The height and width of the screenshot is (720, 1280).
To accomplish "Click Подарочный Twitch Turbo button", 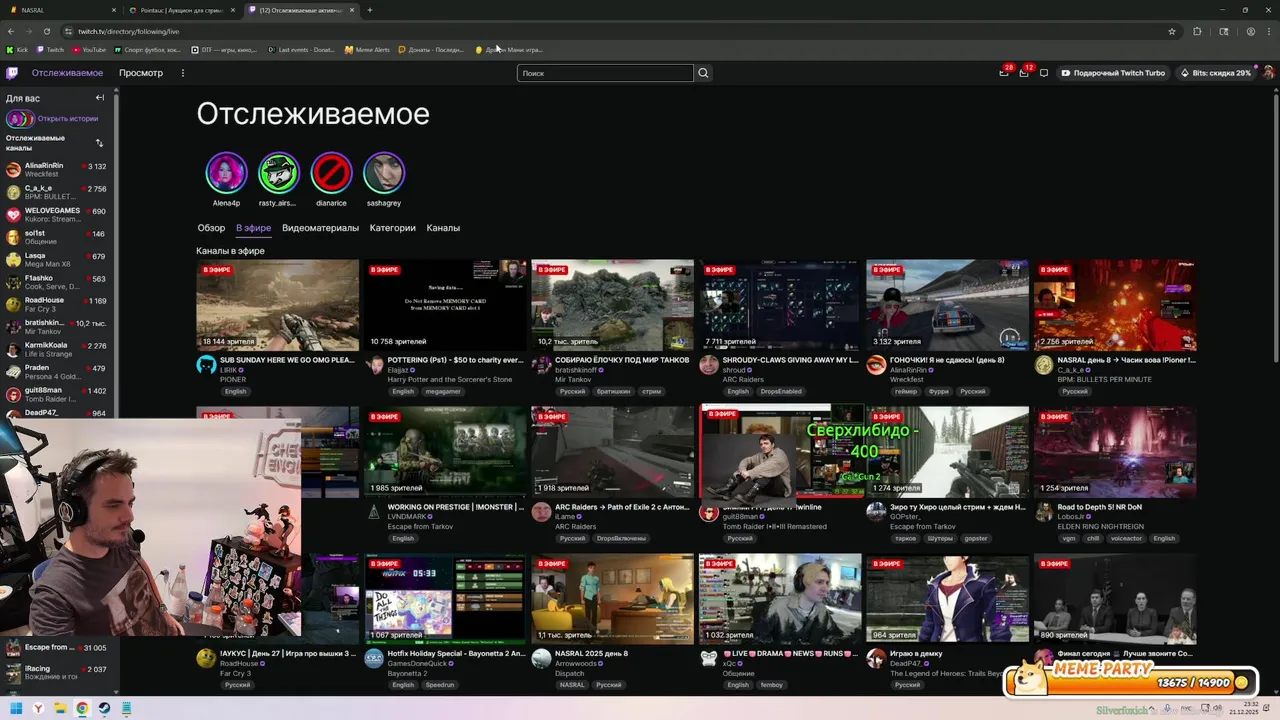I will coord(1113,73).
